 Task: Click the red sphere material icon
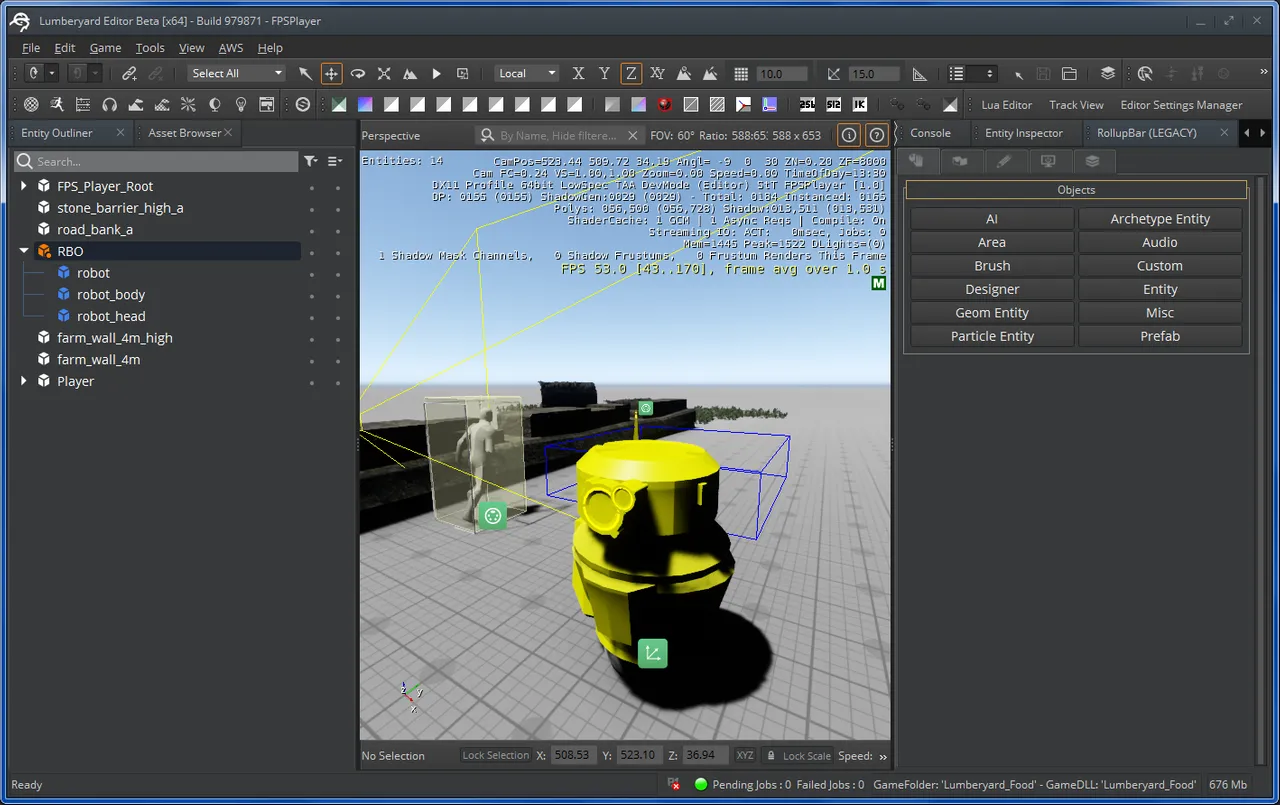665,104
